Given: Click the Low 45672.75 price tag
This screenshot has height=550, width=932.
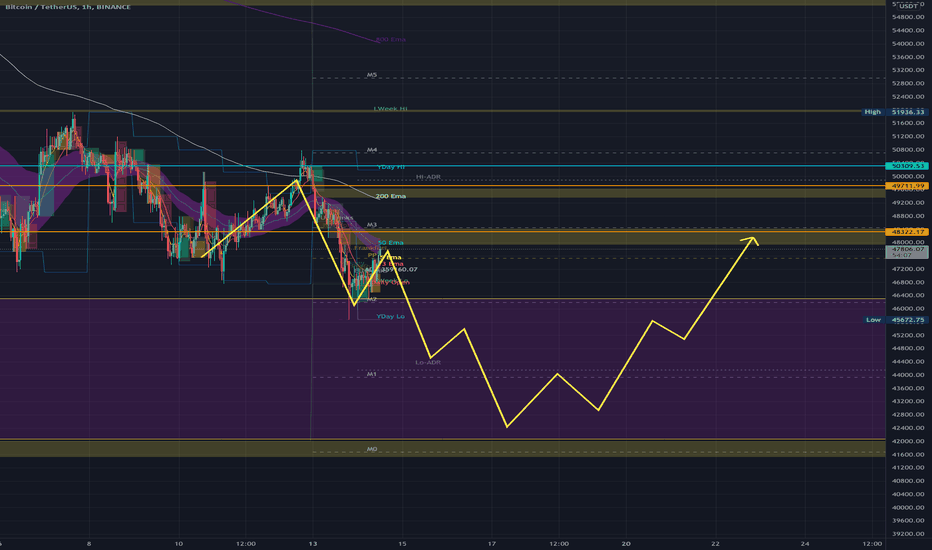Looking at the screenshot, I should point(895,320).
